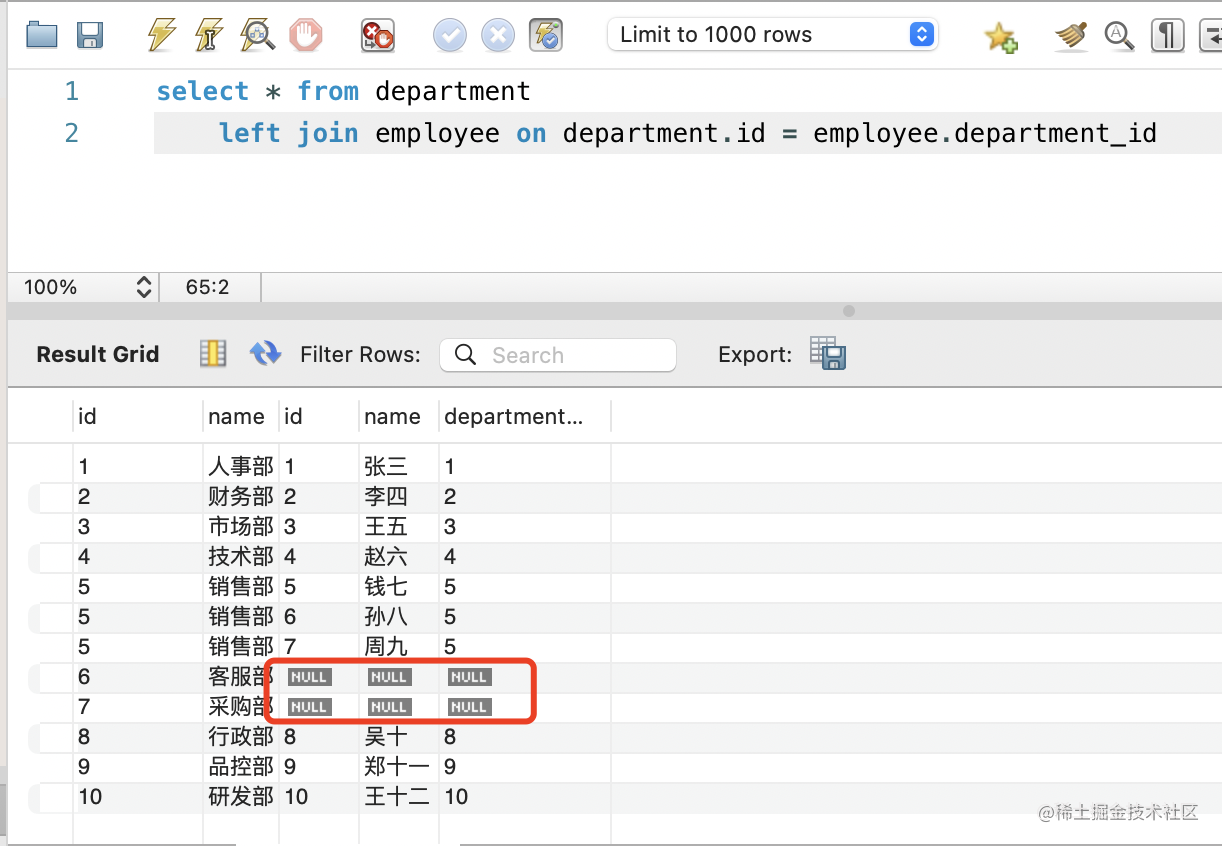The width and height of the screenshot is (1222, 846).
Task: Select the 研发部 cell
Action: pyautogui.click(x=240, y=796)
